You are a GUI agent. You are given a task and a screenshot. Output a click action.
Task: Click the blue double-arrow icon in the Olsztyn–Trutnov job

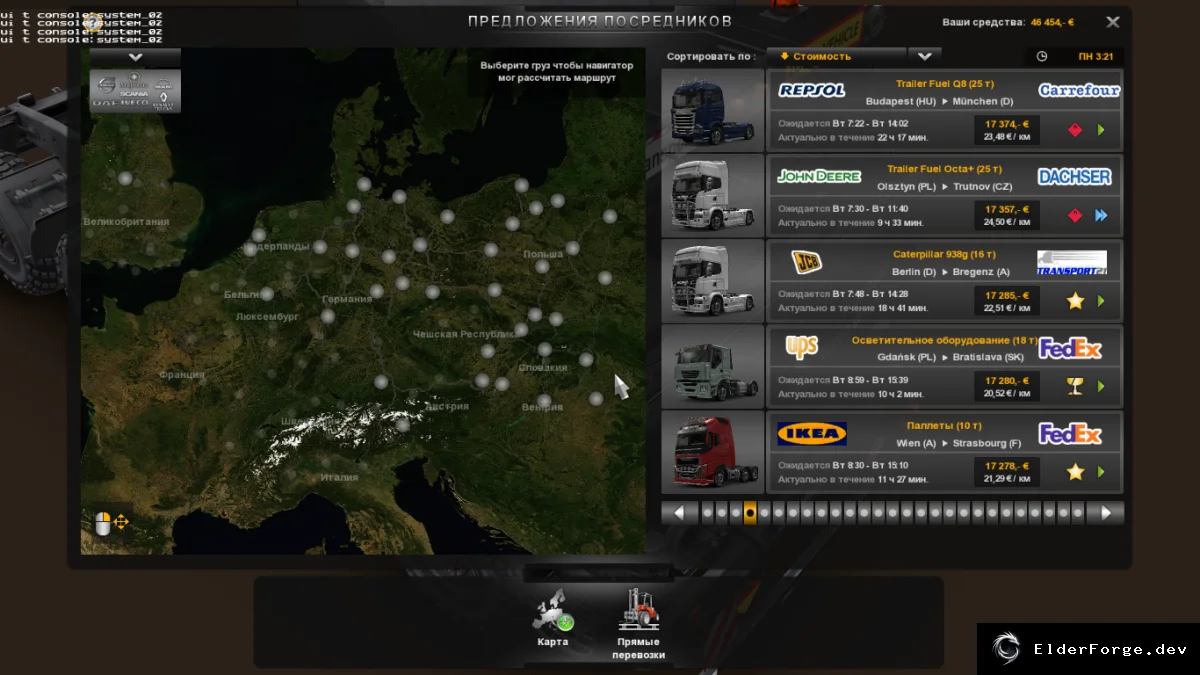[x=1101, y=215]
